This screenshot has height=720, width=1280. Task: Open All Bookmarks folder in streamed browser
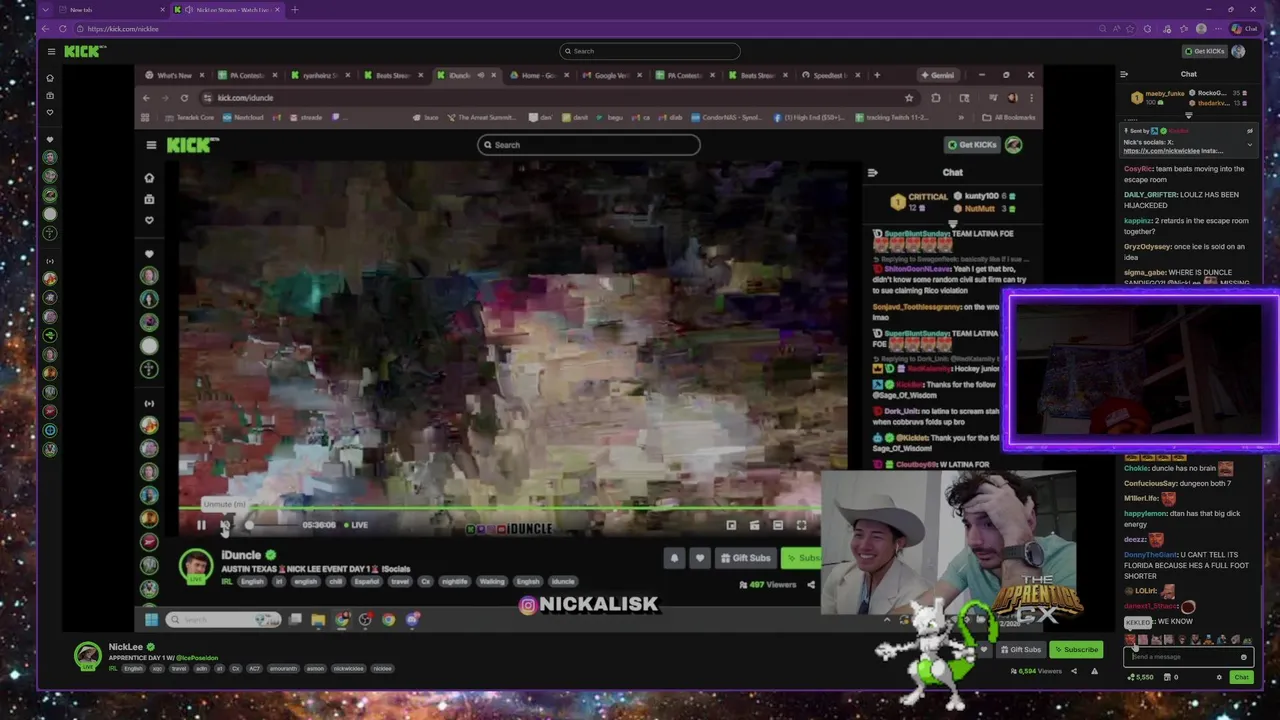pos(1009,117)
